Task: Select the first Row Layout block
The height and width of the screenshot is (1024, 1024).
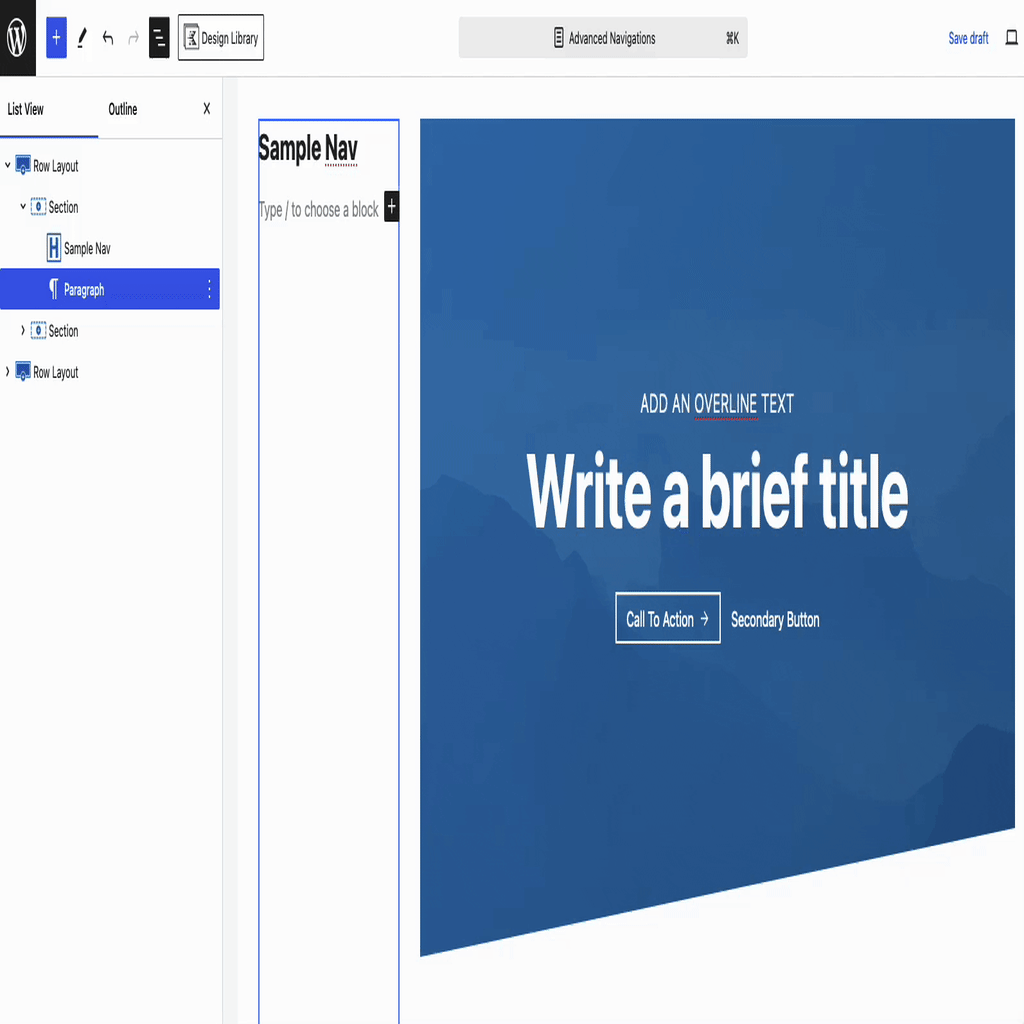Action: click(x=56, y=166)
